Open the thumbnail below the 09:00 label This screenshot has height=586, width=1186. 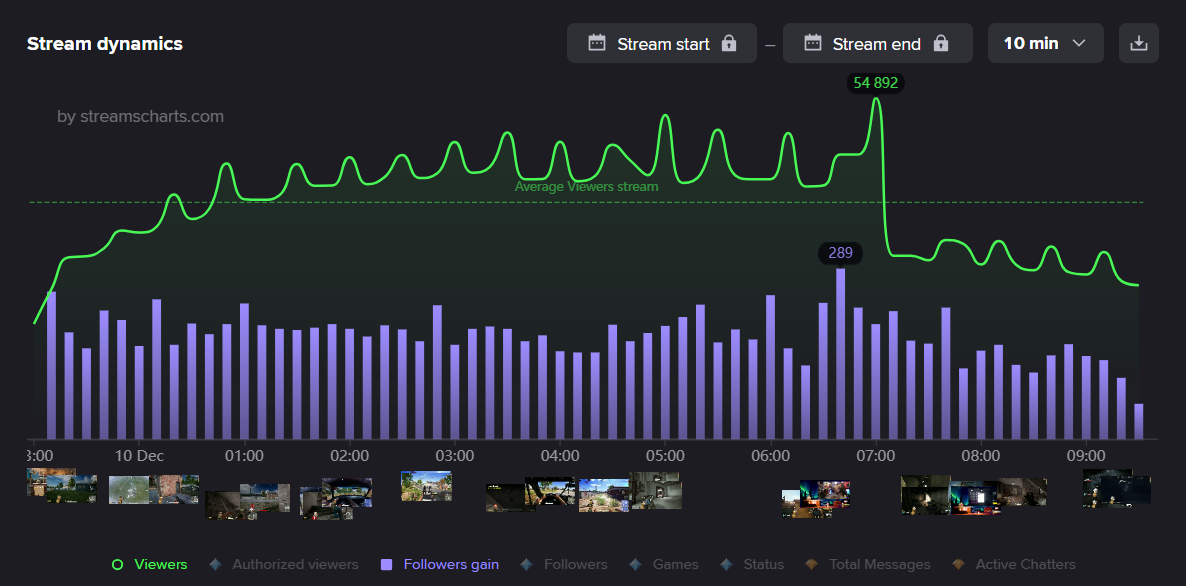pos(1116,488)
